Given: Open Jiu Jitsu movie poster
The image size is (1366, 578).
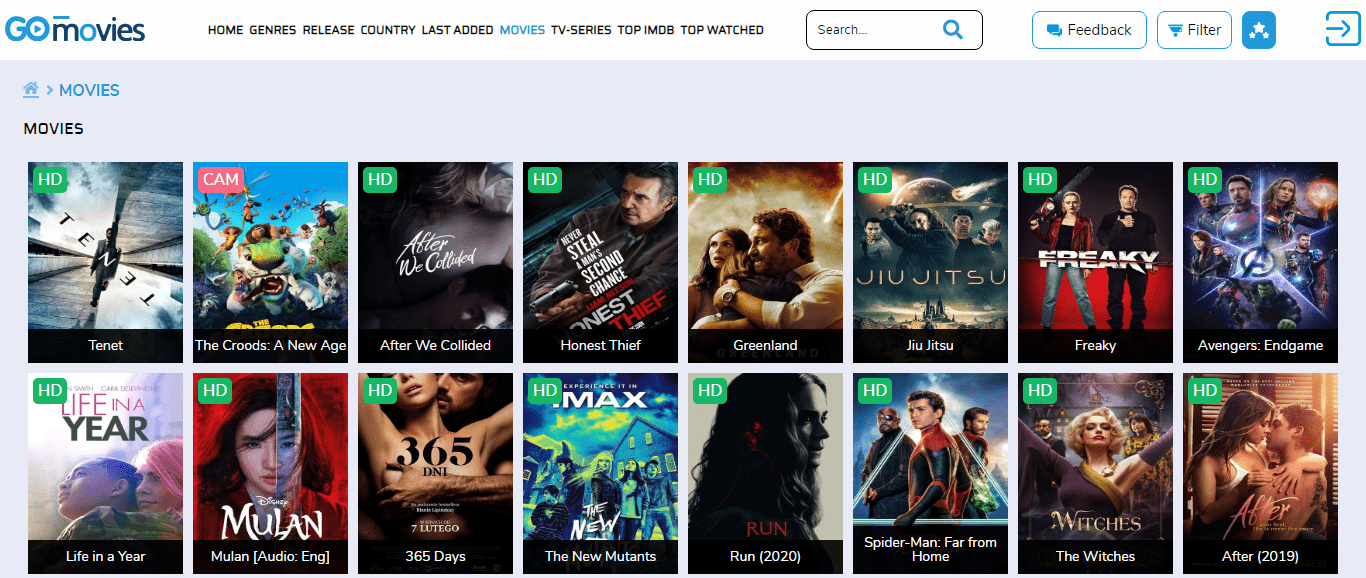Looking at the screenshot, I should point(930,262).
